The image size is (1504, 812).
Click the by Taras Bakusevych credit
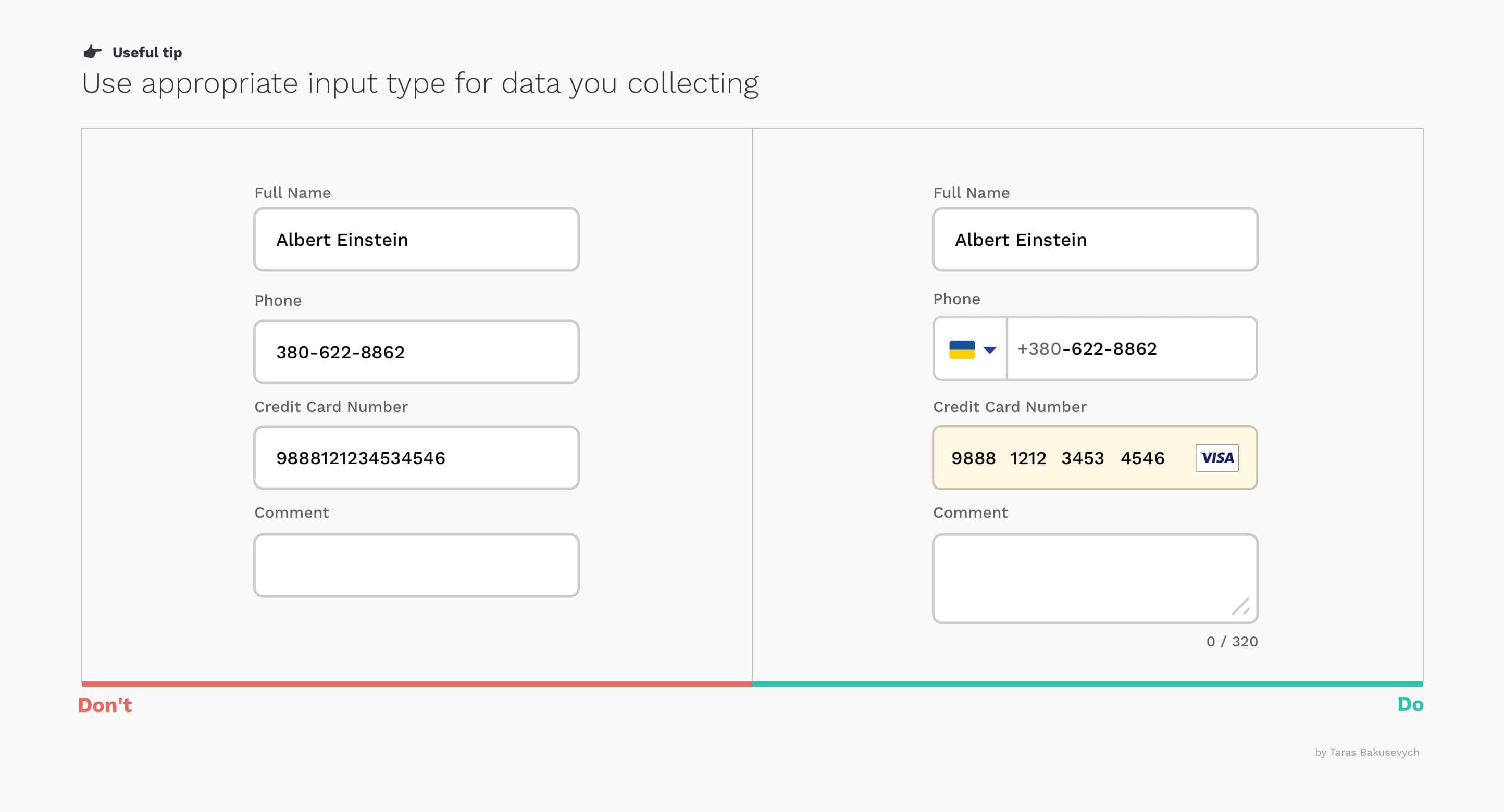1366,752
